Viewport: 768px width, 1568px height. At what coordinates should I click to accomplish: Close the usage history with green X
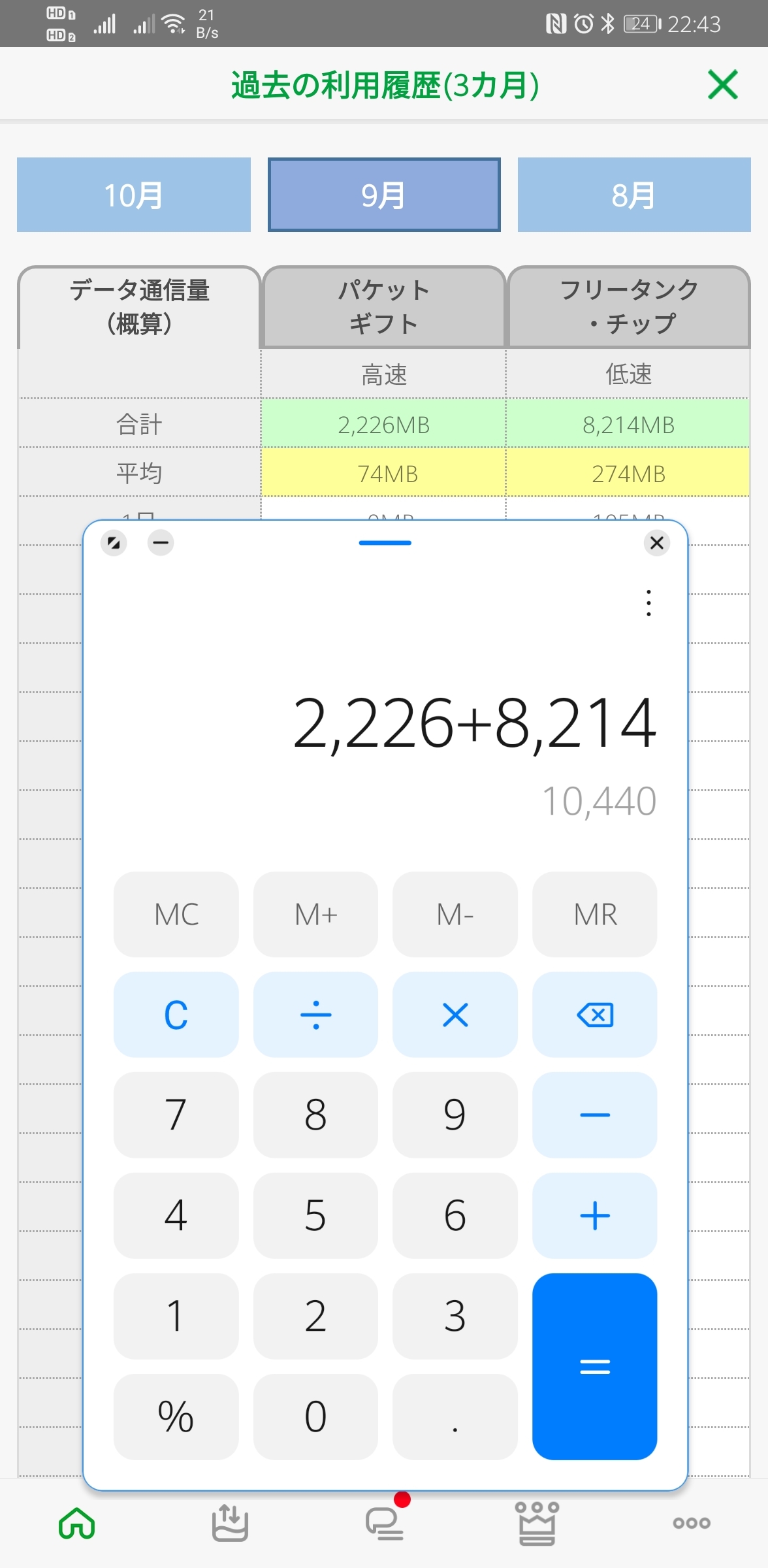tap(722, 85)
